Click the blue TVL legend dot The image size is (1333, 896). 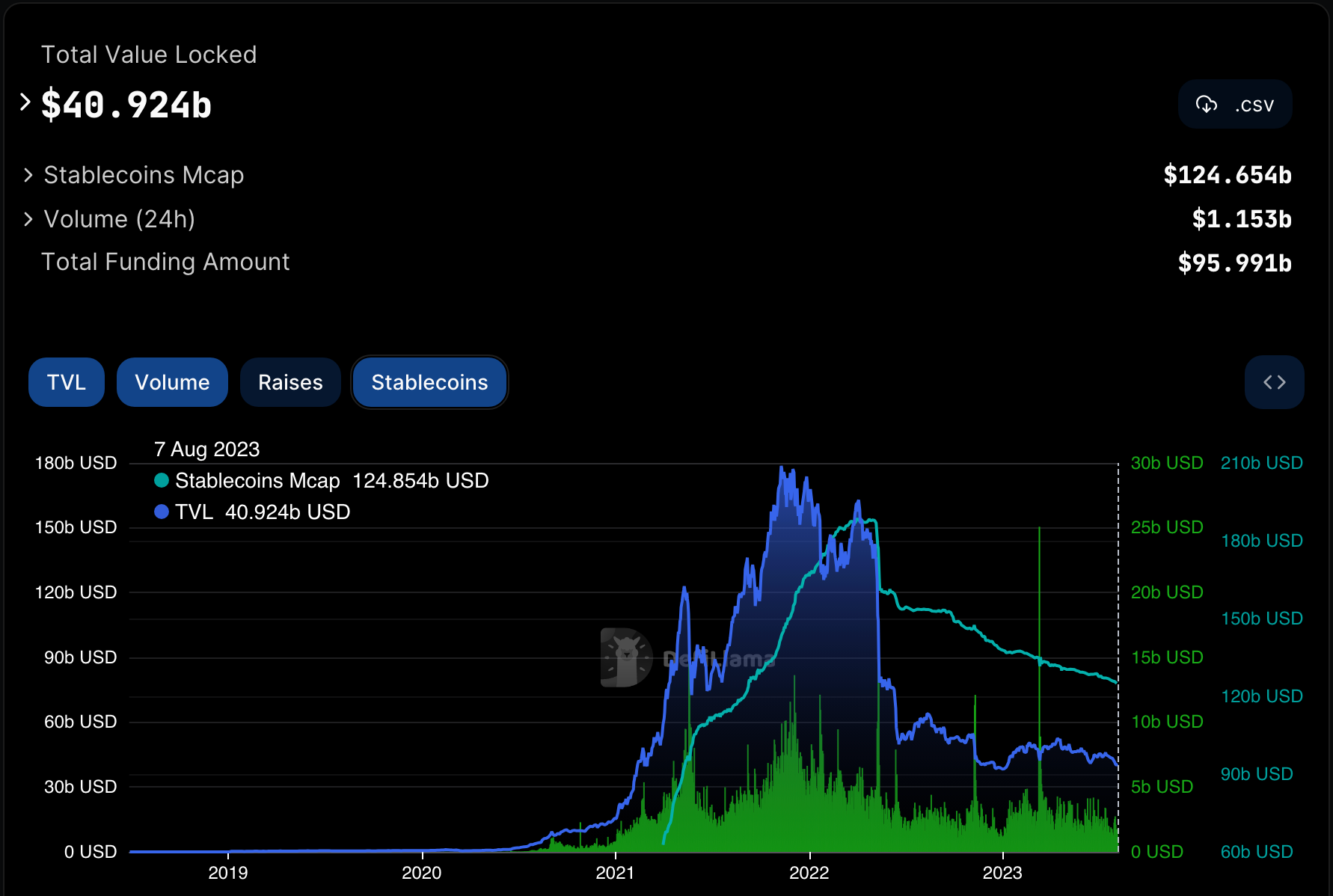tap(162, 512)
